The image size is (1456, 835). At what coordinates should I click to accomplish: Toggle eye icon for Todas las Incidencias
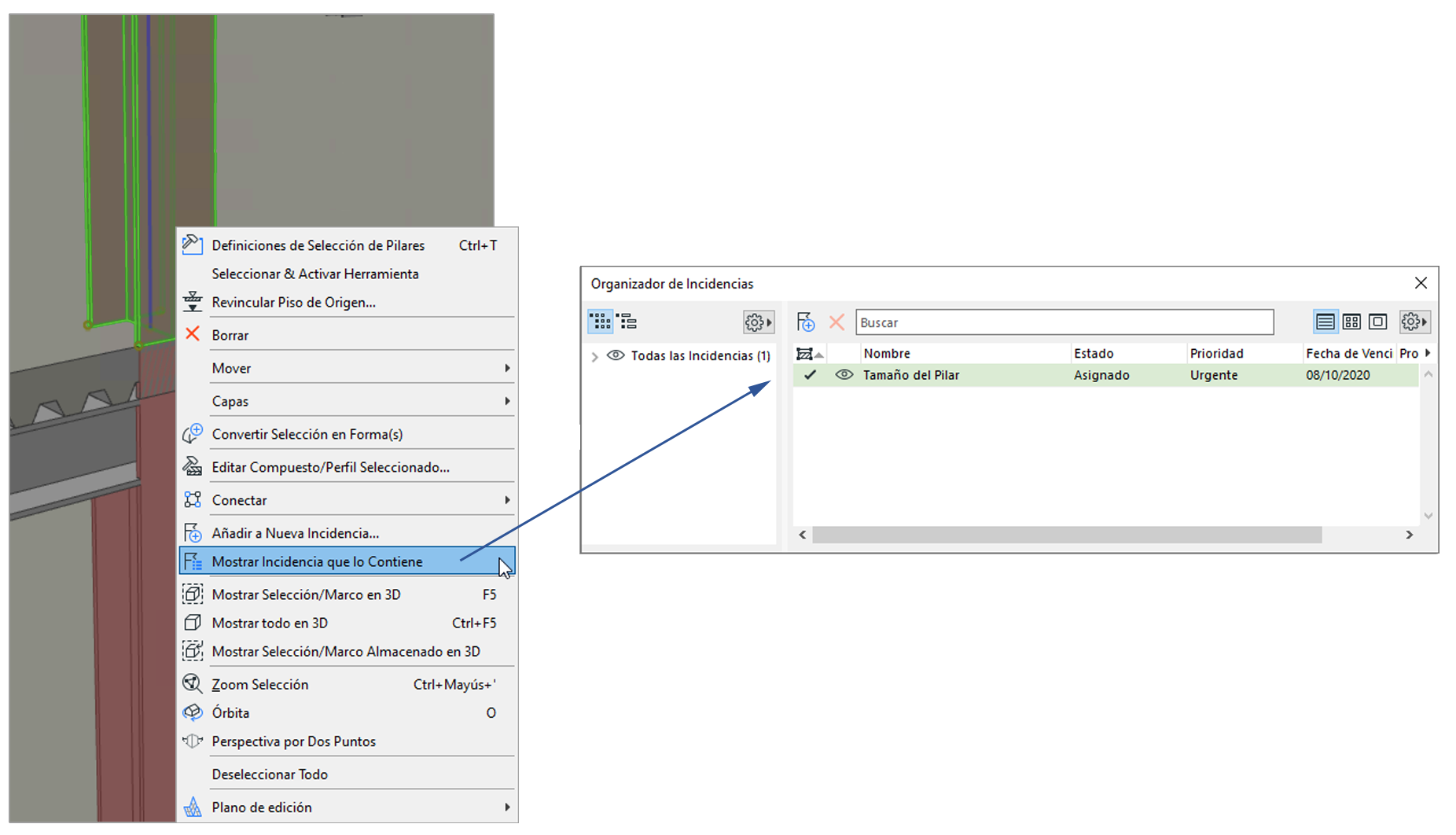tap(616, 355)
